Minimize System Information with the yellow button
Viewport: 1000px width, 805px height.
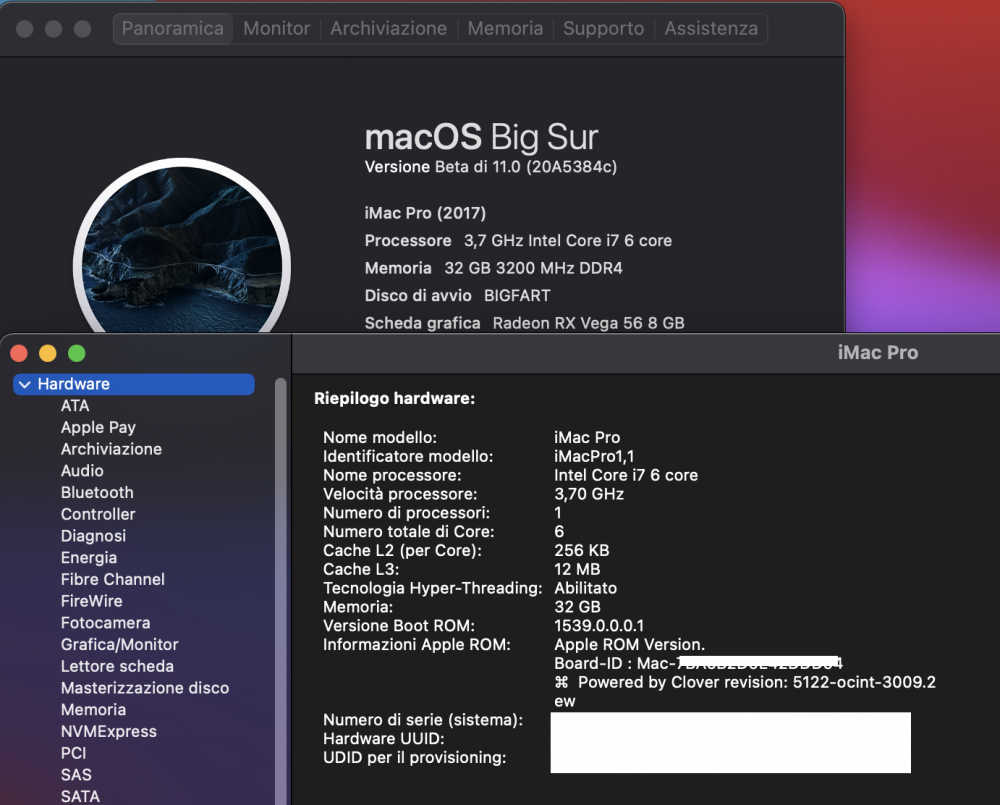coord(48,353)
